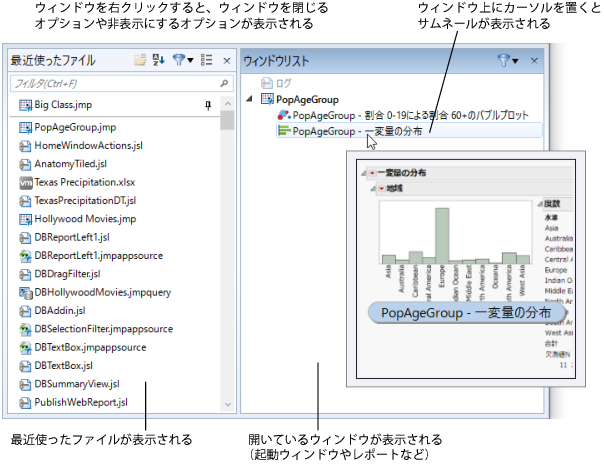Click the distribution thumbnail preview
This screenshot has width=604, height=465.
point(466,269)
